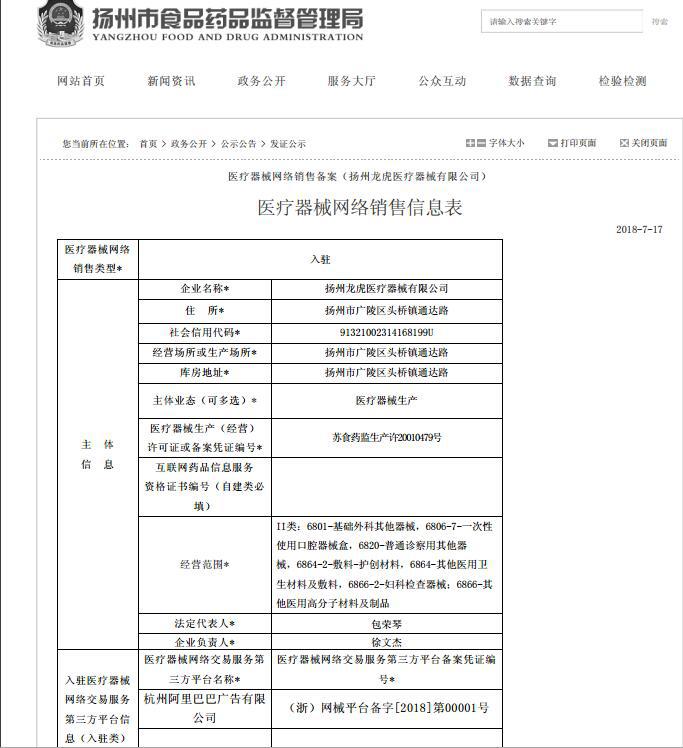
Task: Click the license number 苏食药监生产许20010479号
Action: pyautogui.click(x=386, y=437)
